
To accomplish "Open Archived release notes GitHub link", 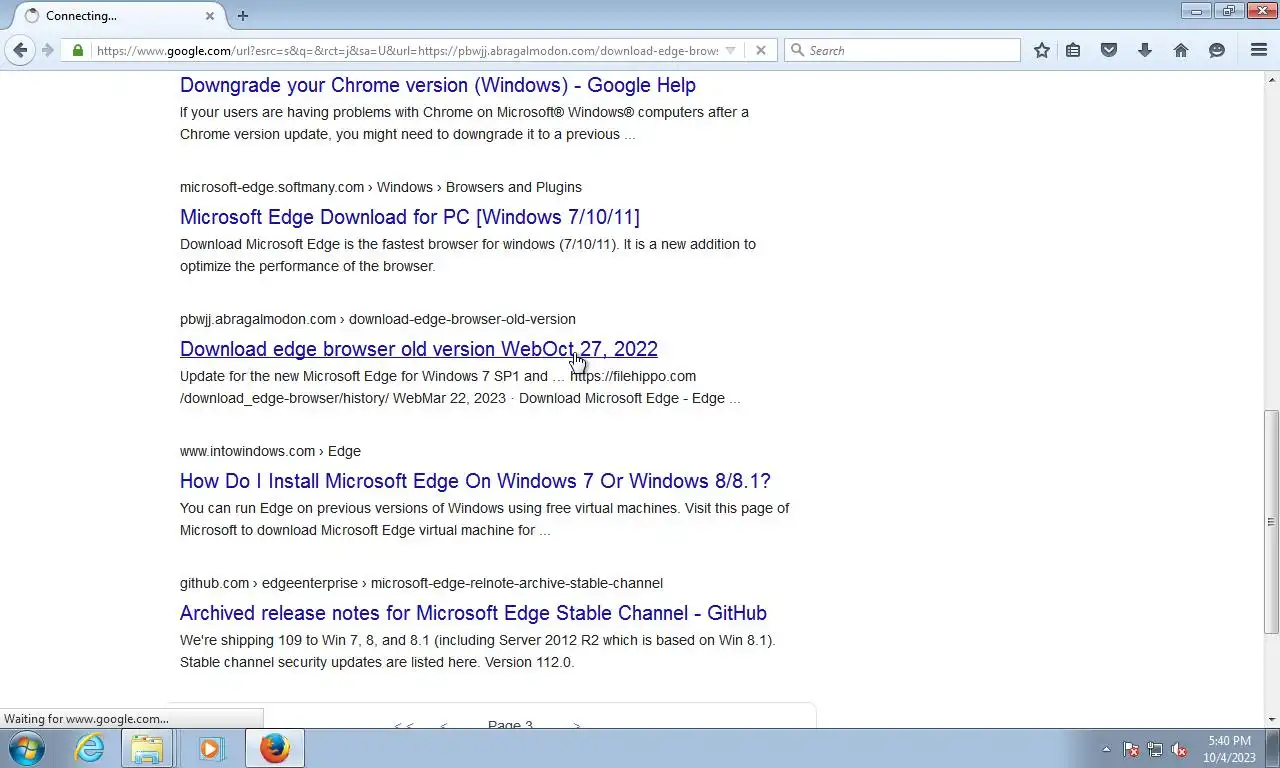I will click(473, 613).
